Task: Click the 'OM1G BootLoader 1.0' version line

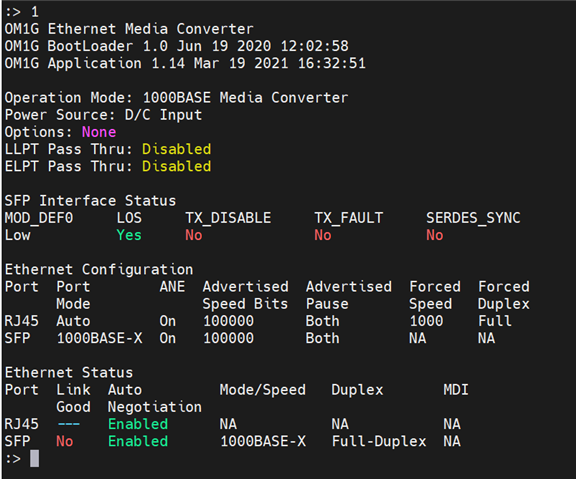Action: pyautogui.click(x=176, y=46)
